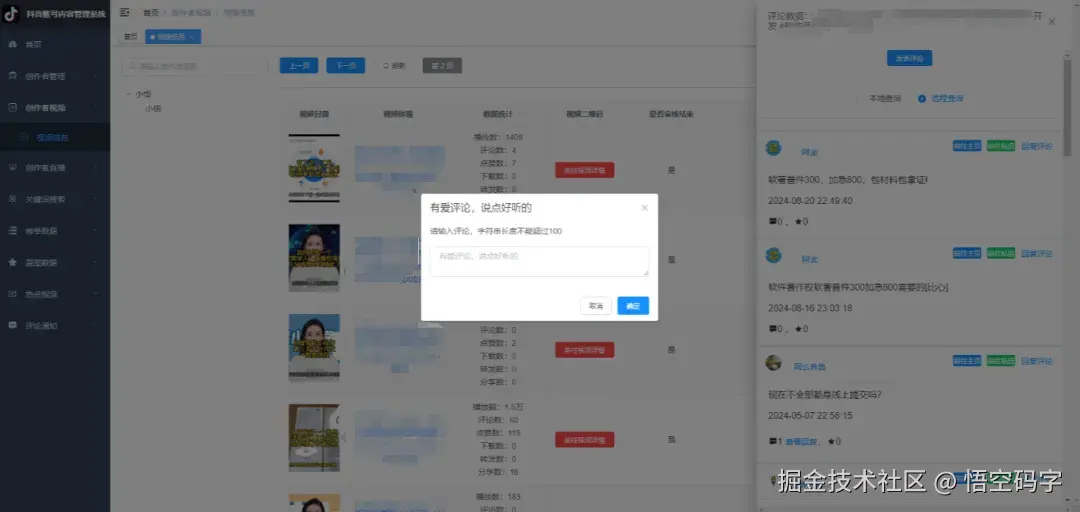Click 创作者视频 in the breadcrumb
This screenshot has height=512, width=1080.
tap(191, 12)
